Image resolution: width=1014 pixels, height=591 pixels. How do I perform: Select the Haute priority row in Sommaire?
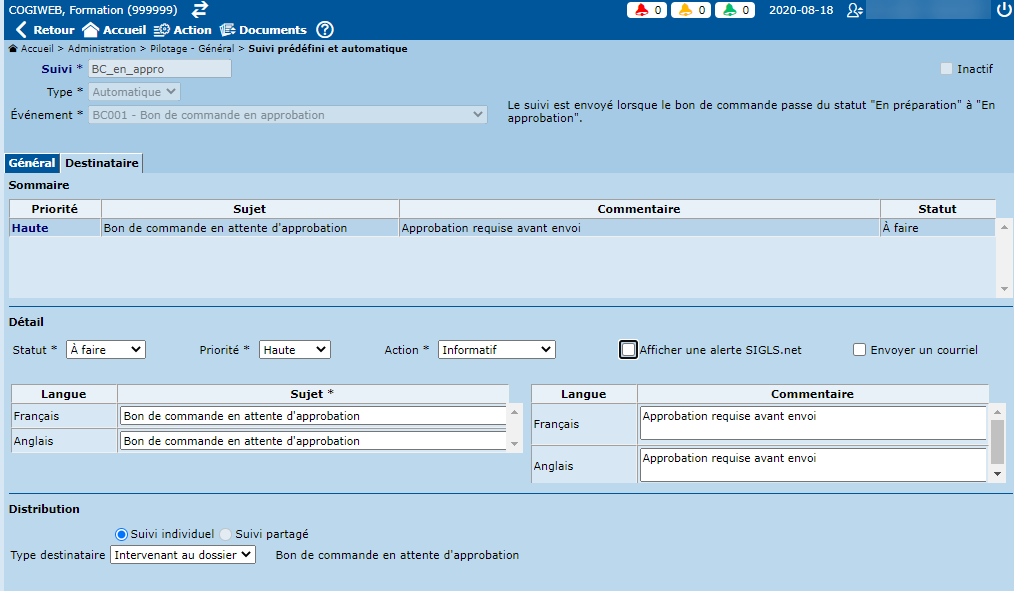(x=30, y=228)
